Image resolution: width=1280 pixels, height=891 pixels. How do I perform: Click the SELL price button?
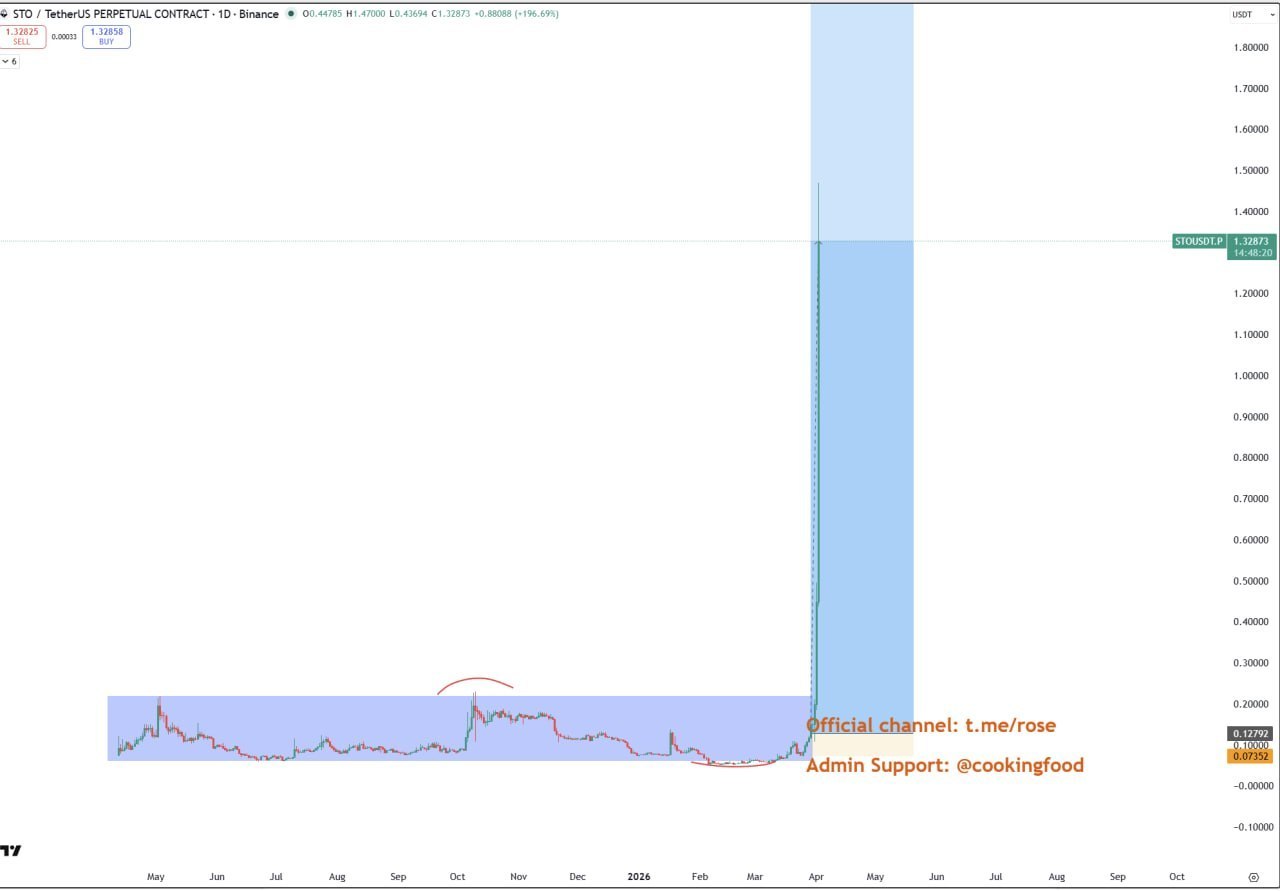[x=22, y=36]
